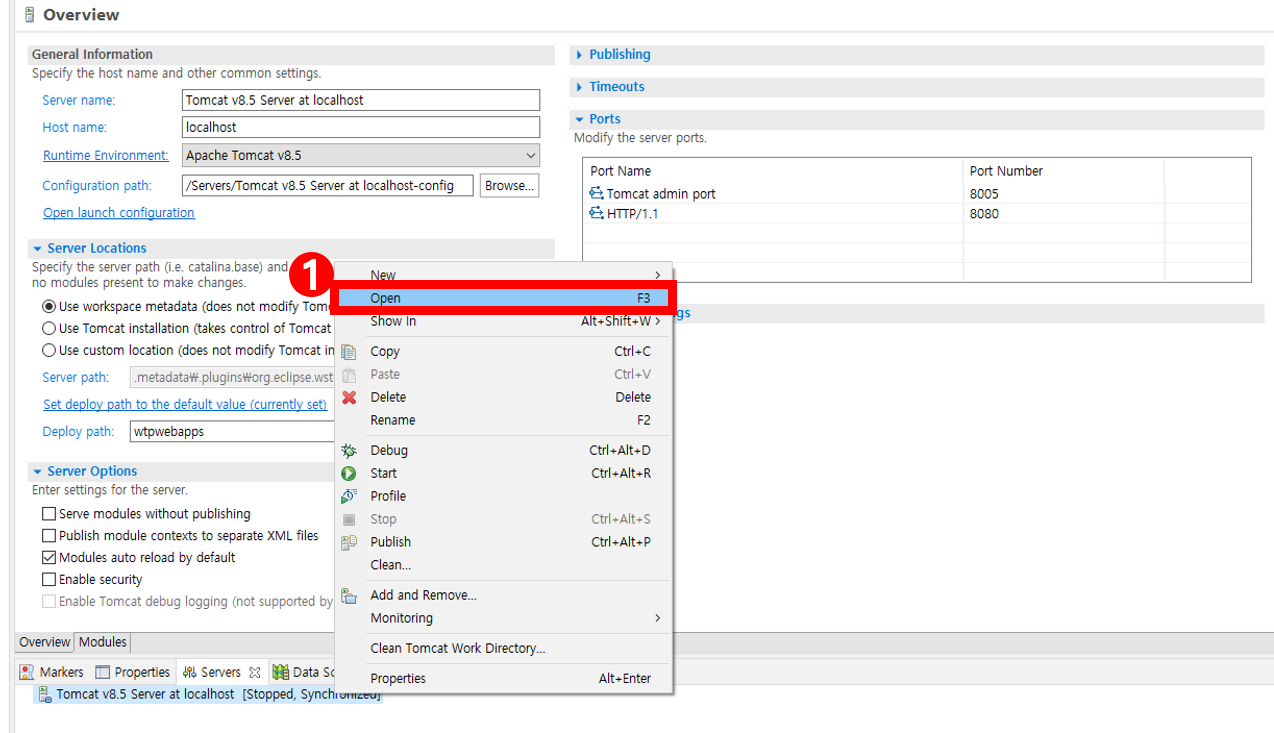
Task: Click the Tomcat admin port icon
Action: click(x=597, y=194)
